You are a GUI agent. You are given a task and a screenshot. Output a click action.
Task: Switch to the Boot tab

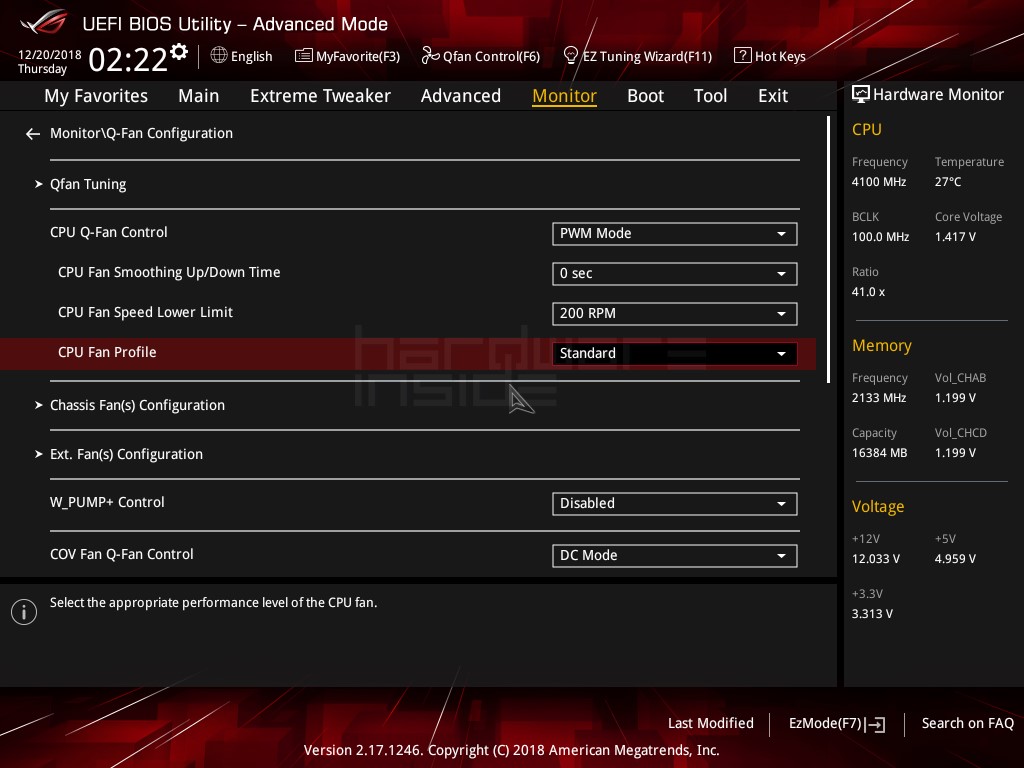(x=645, y=96)
